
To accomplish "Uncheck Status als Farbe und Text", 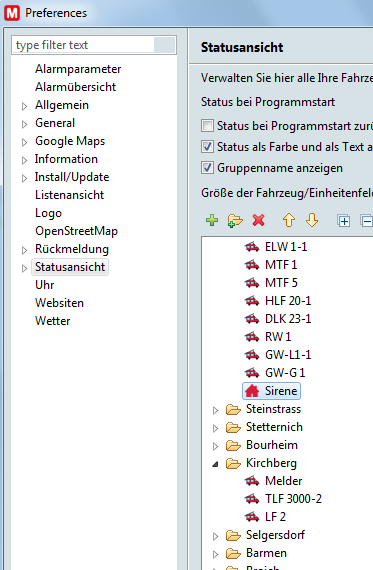I will (207, 147).
